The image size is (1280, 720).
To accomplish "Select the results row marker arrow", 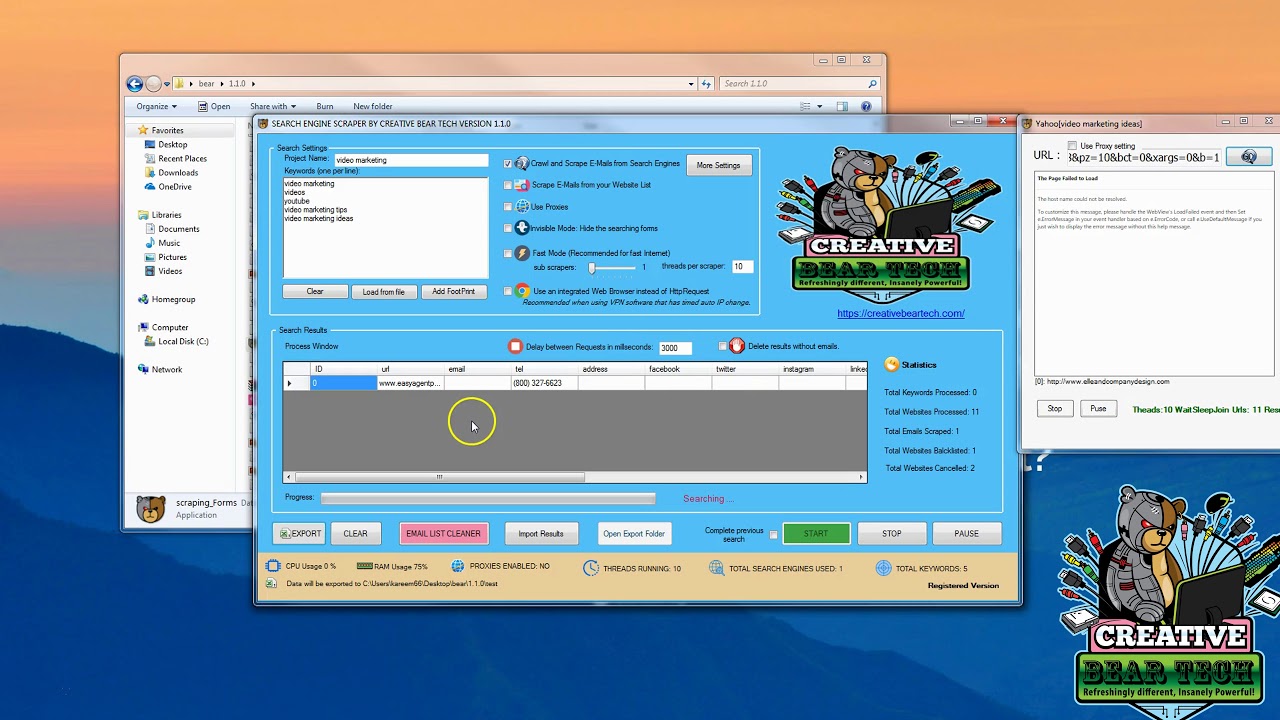I will click(290, 383).
